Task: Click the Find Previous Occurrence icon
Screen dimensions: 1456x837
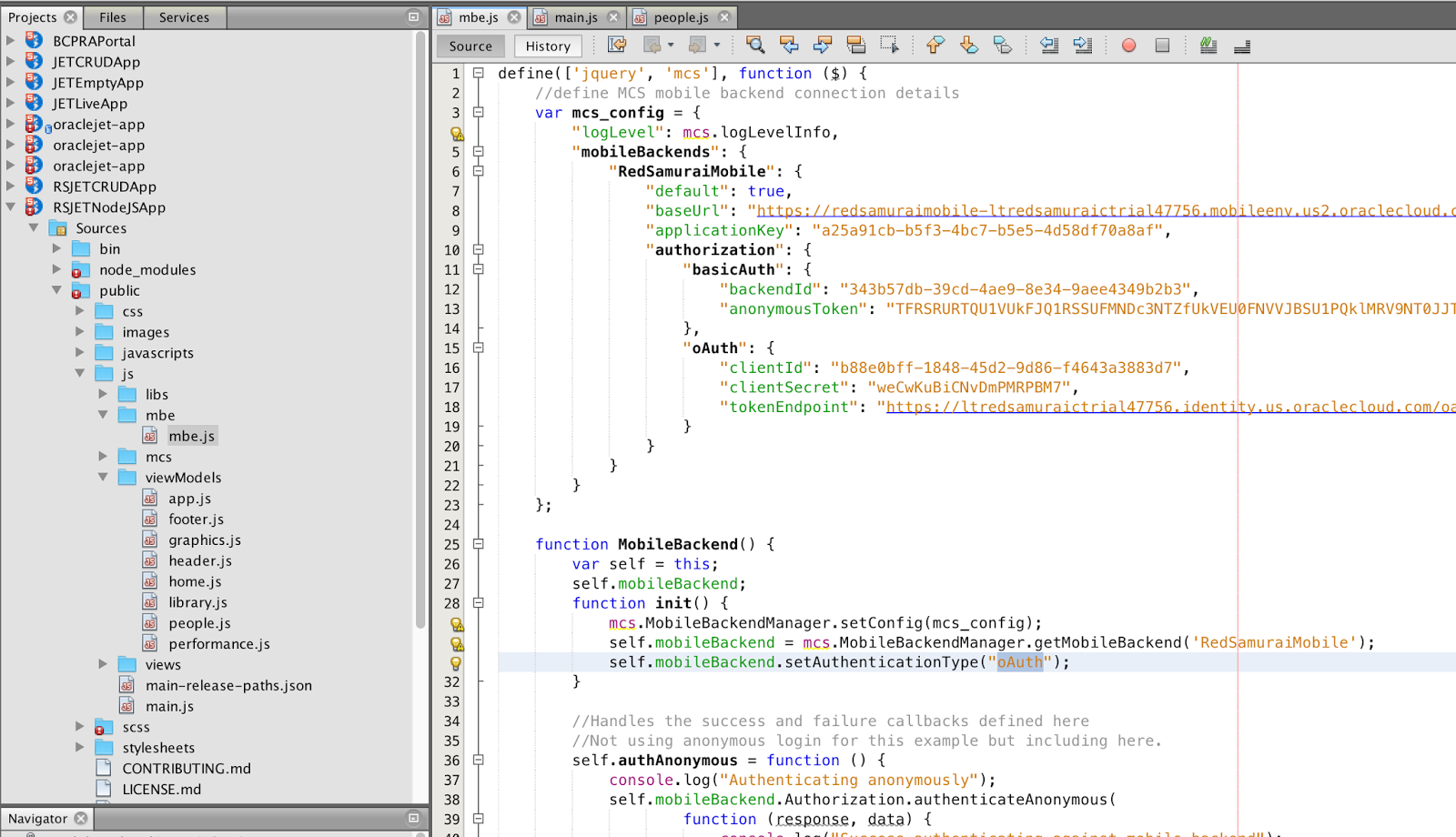Action: pyautogui.click(x=790, y=44)
